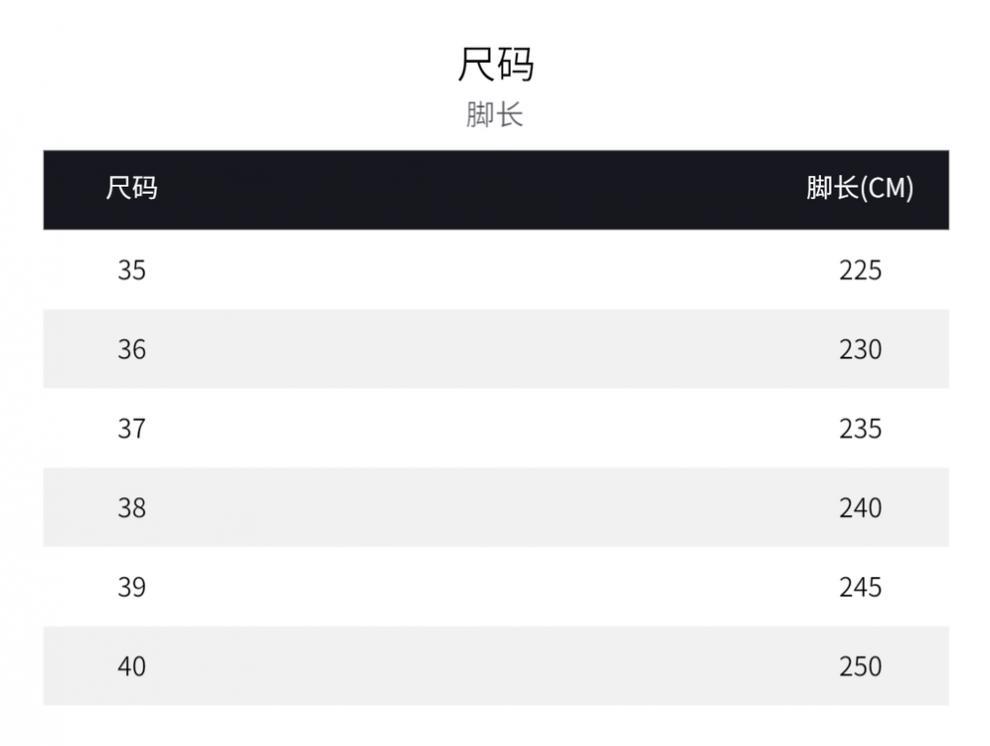Select size 35 in the table
Viewport: 990px width, 746px height.
(132, 270)
